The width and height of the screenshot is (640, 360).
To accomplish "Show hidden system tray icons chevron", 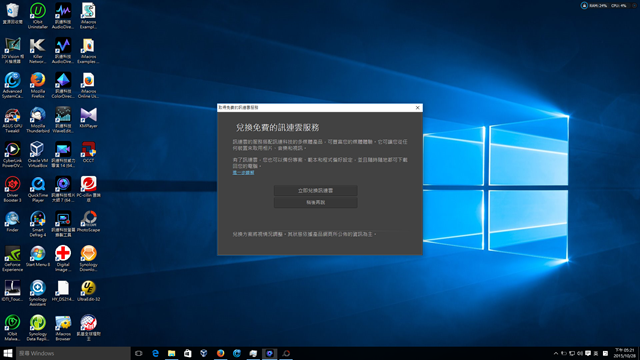I will point(556,353).
